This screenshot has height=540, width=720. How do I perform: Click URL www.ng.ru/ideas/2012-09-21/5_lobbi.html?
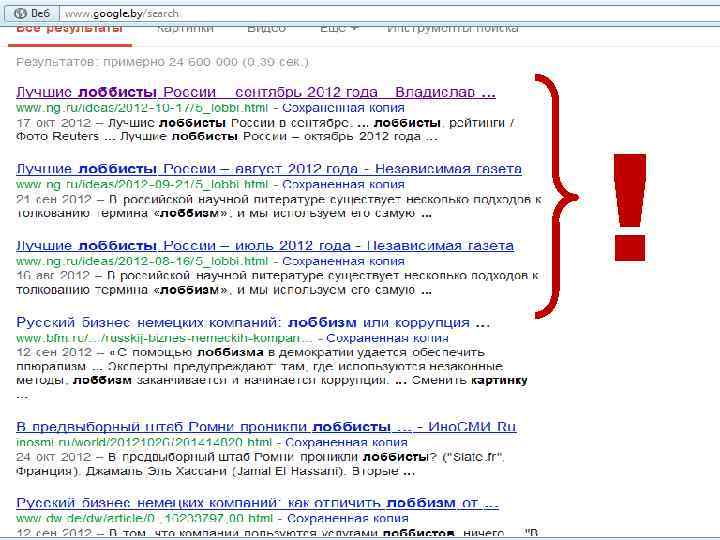142,185
